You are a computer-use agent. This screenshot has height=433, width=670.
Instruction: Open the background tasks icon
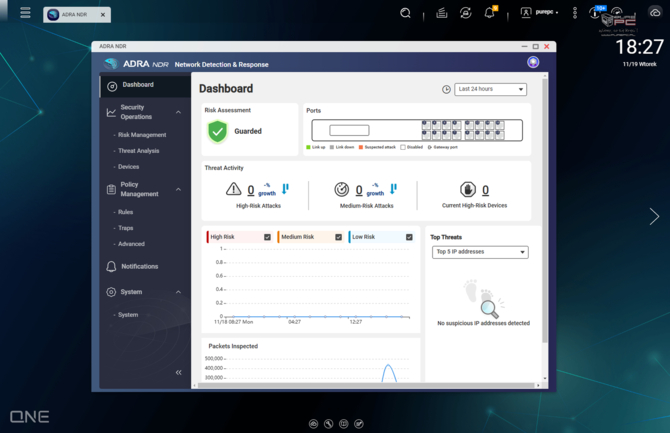[x=442, y=13]
